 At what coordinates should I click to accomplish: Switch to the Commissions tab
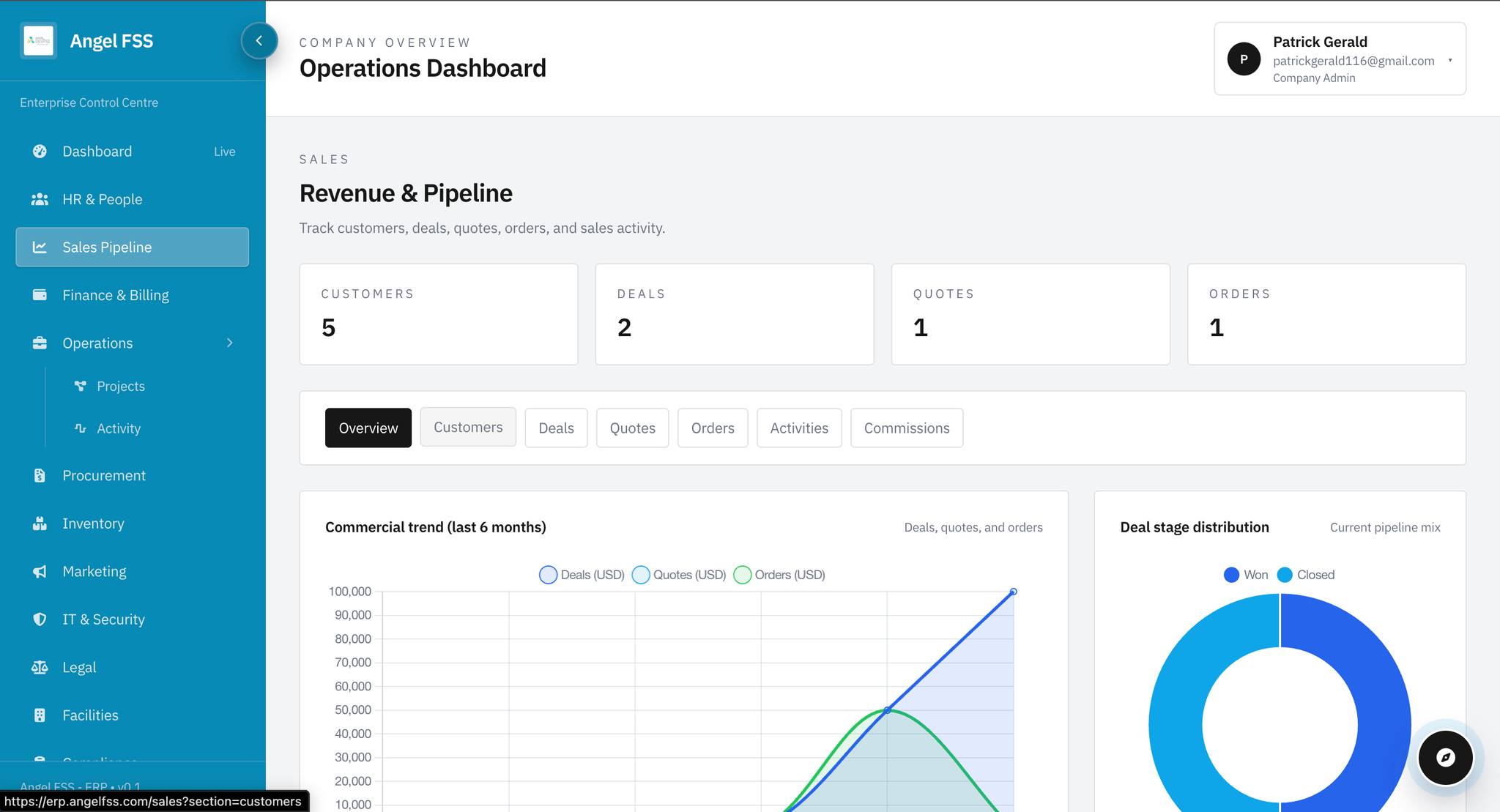pyautogui.click(x=906, y=428)
